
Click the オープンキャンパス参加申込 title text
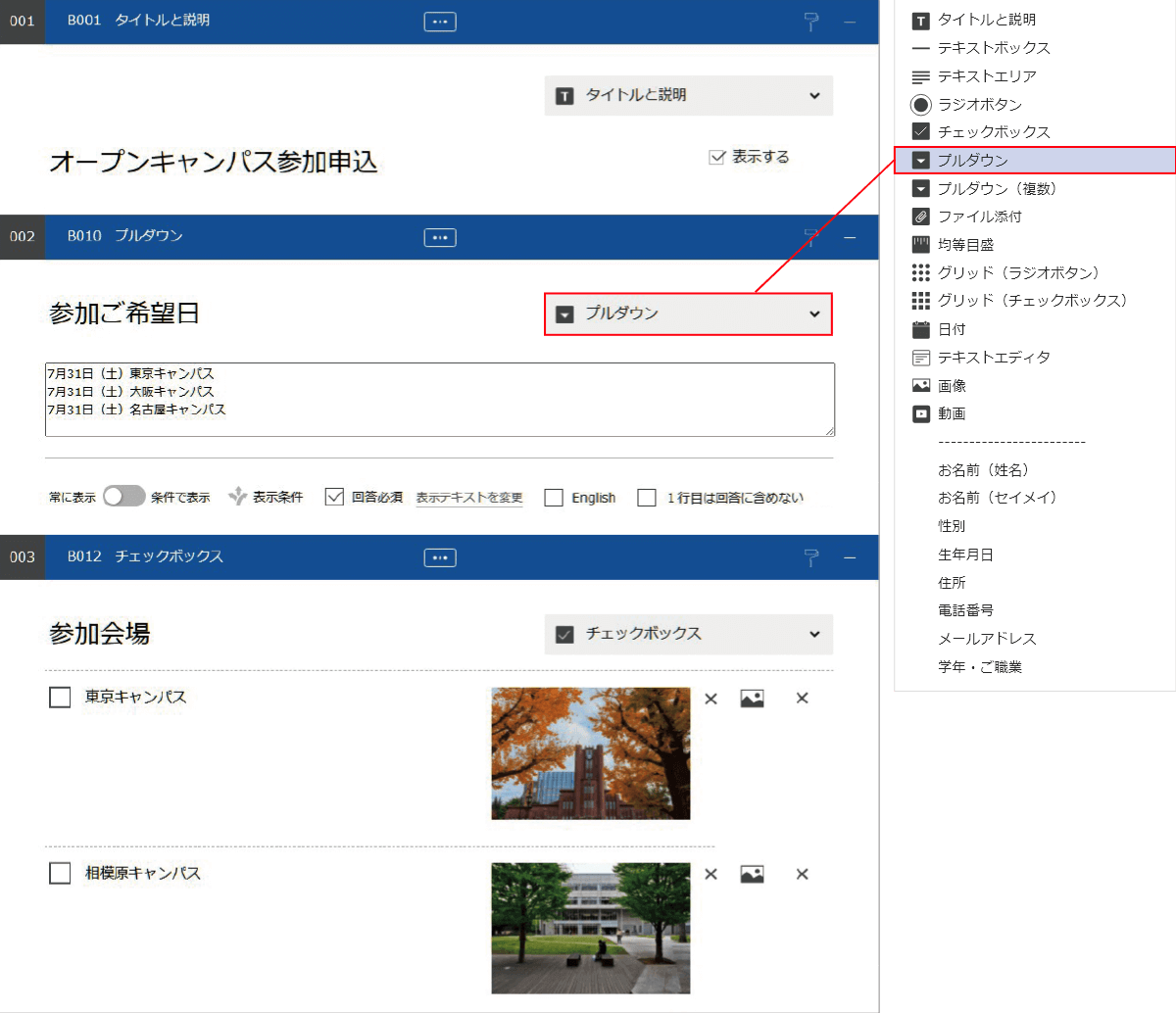[x=214, y=162]
